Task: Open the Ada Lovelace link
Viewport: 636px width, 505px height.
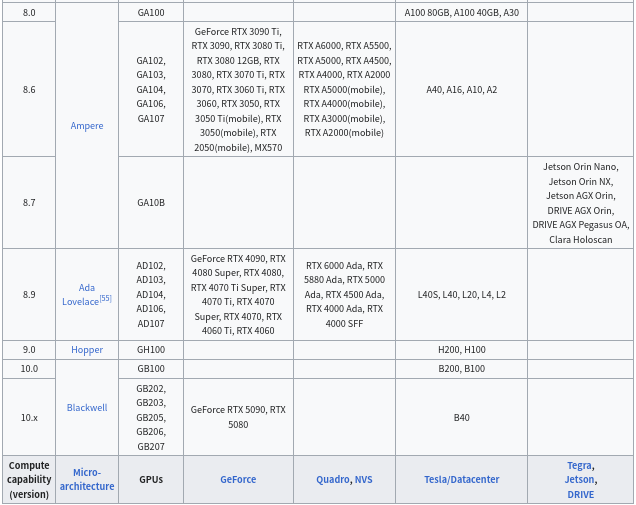Action: point(81,294)
